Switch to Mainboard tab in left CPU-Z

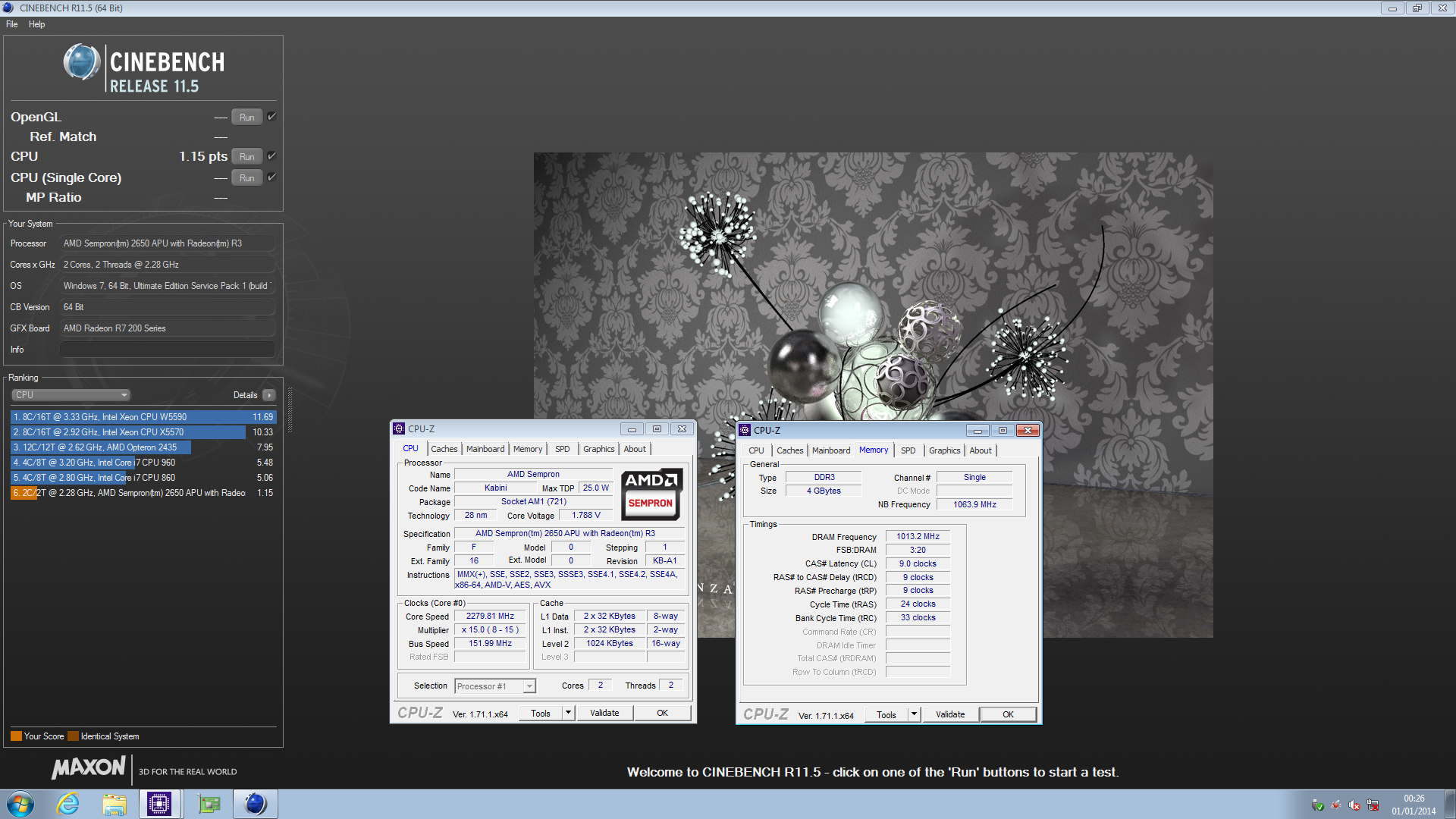pyautogui.click(x=485, y=449)
